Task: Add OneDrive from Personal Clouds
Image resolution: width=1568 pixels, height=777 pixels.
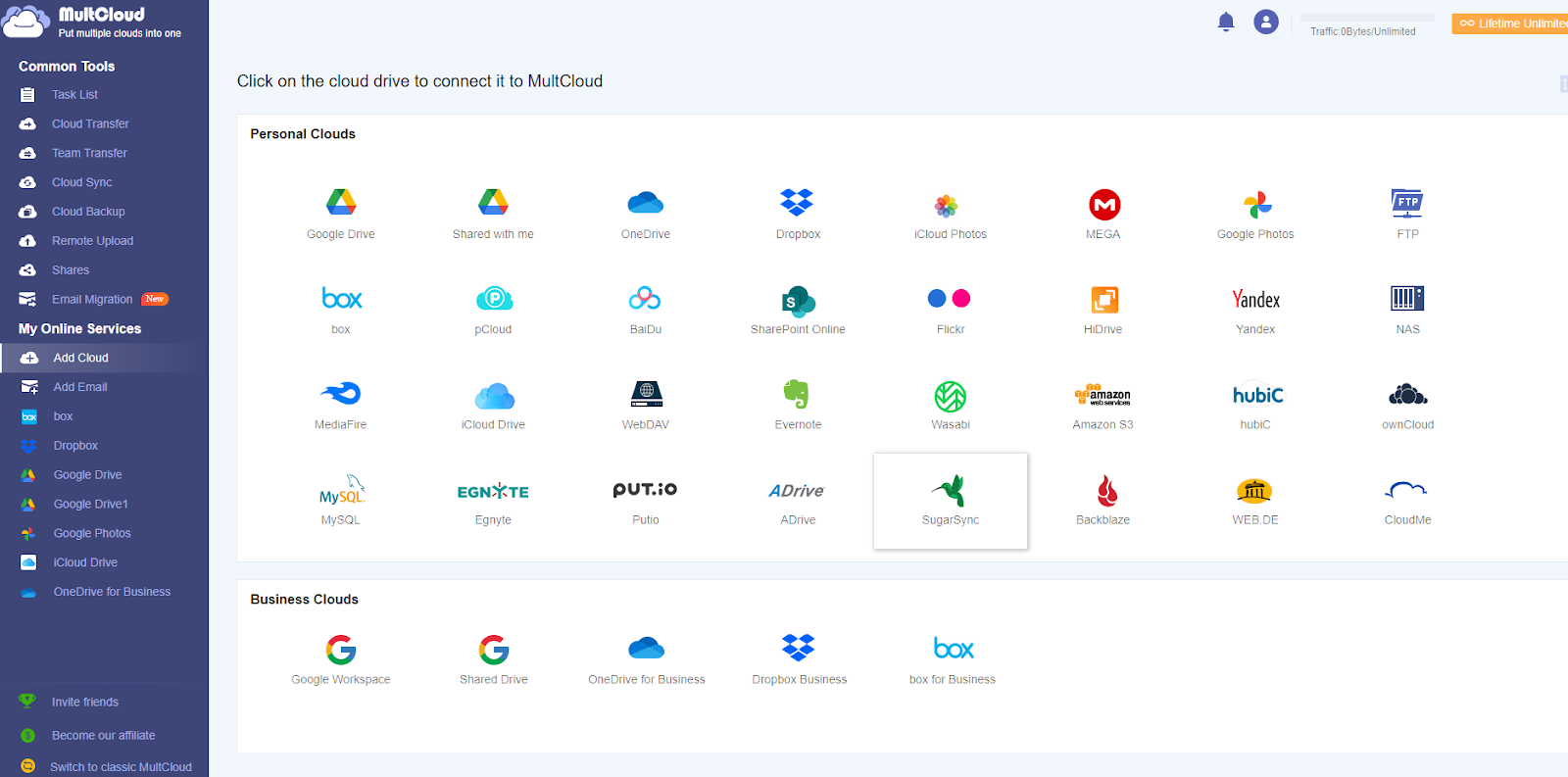Action: pos(646,203)
